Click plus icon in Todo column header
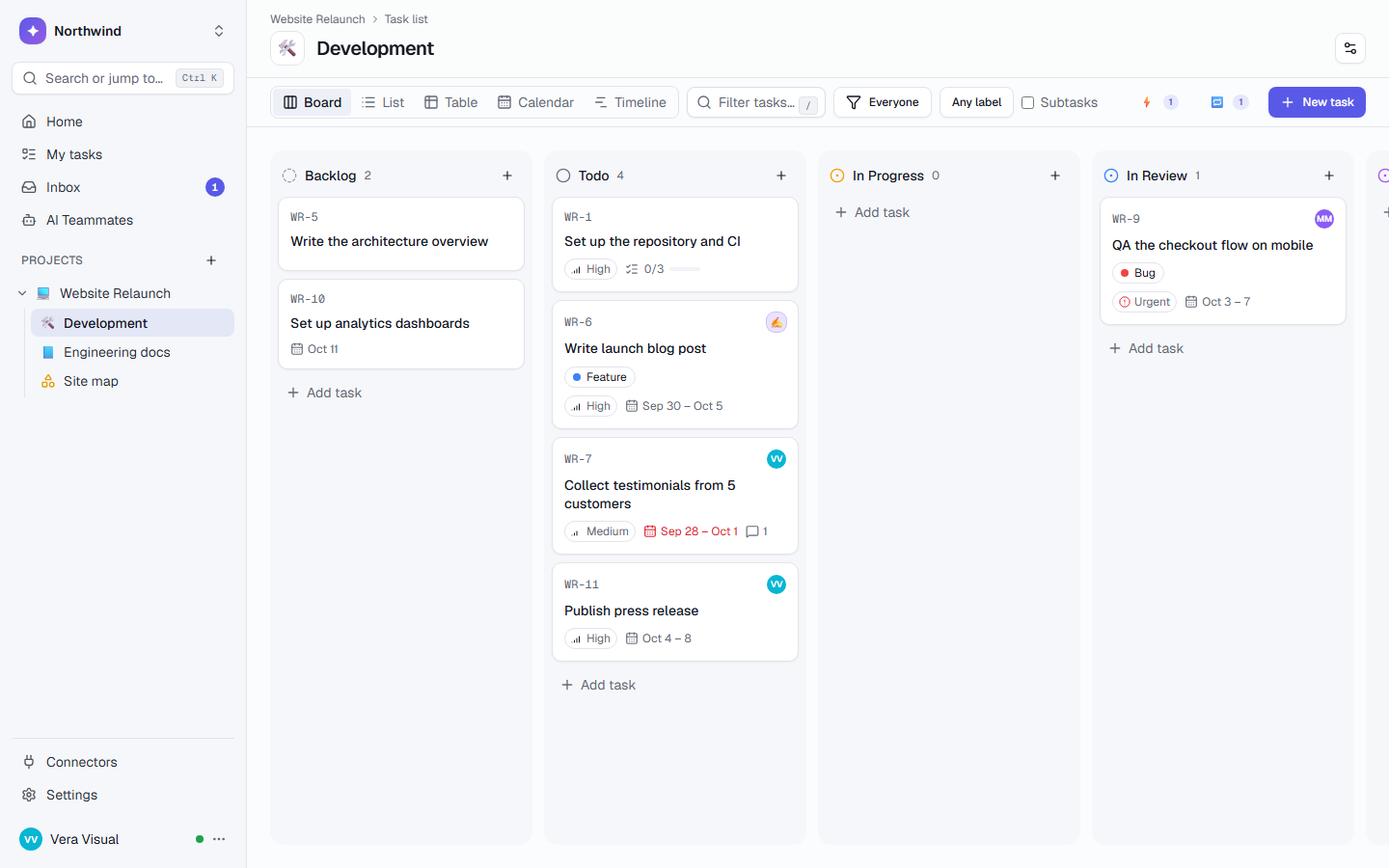 click(x=781, y=176)
